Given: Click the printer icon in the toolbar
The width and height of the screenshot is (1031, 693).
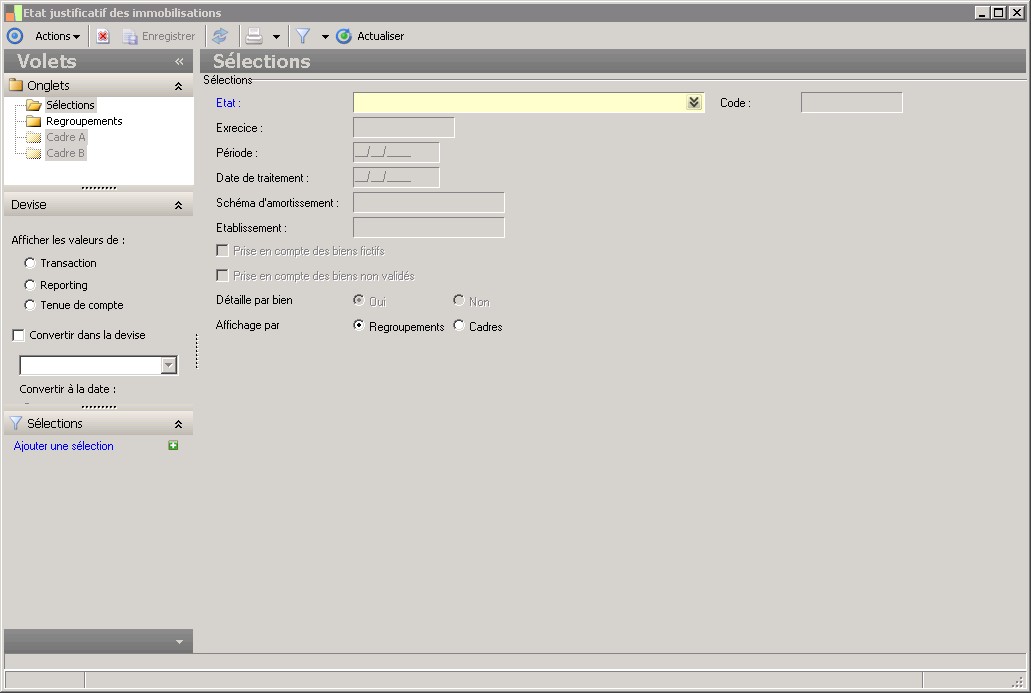Looking at the screenshot, I should point(254,36).
